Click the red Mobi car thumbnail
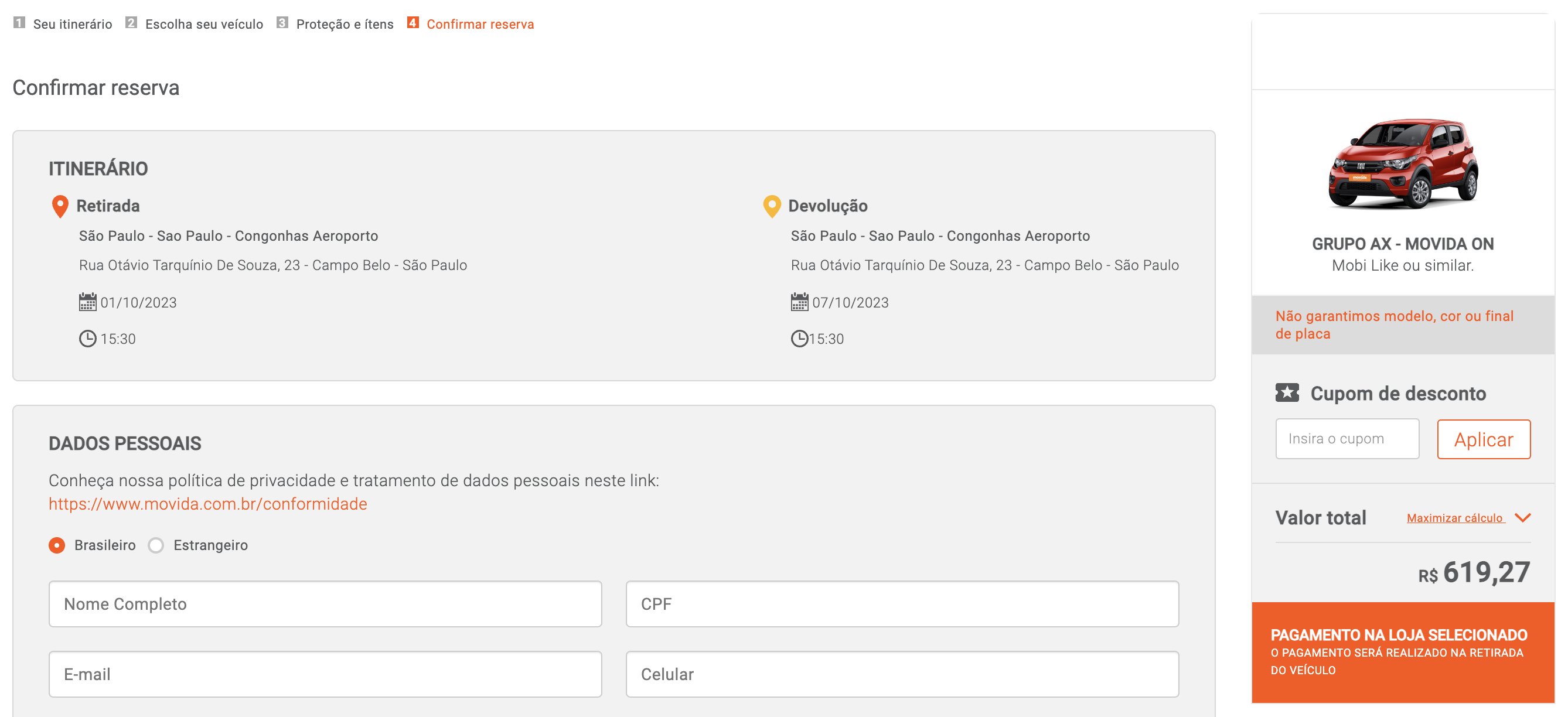Viewport: 1568px width, 717px height. coord(1402,165)
